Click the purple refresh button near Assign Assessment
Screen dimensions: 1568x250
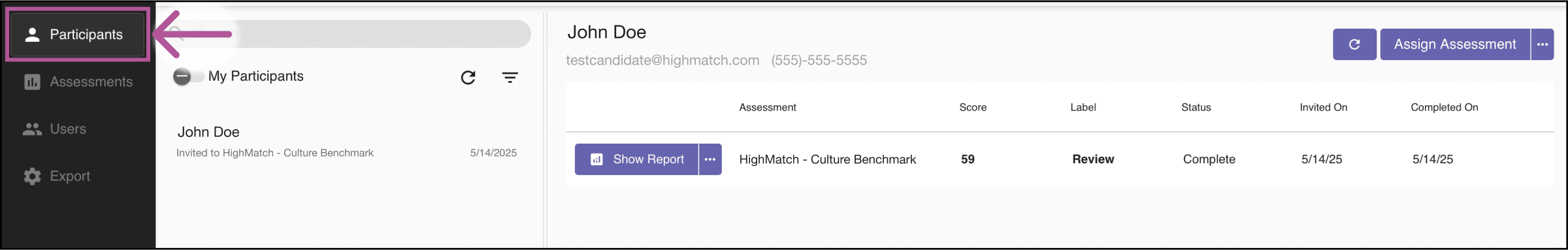[1354, 44]
